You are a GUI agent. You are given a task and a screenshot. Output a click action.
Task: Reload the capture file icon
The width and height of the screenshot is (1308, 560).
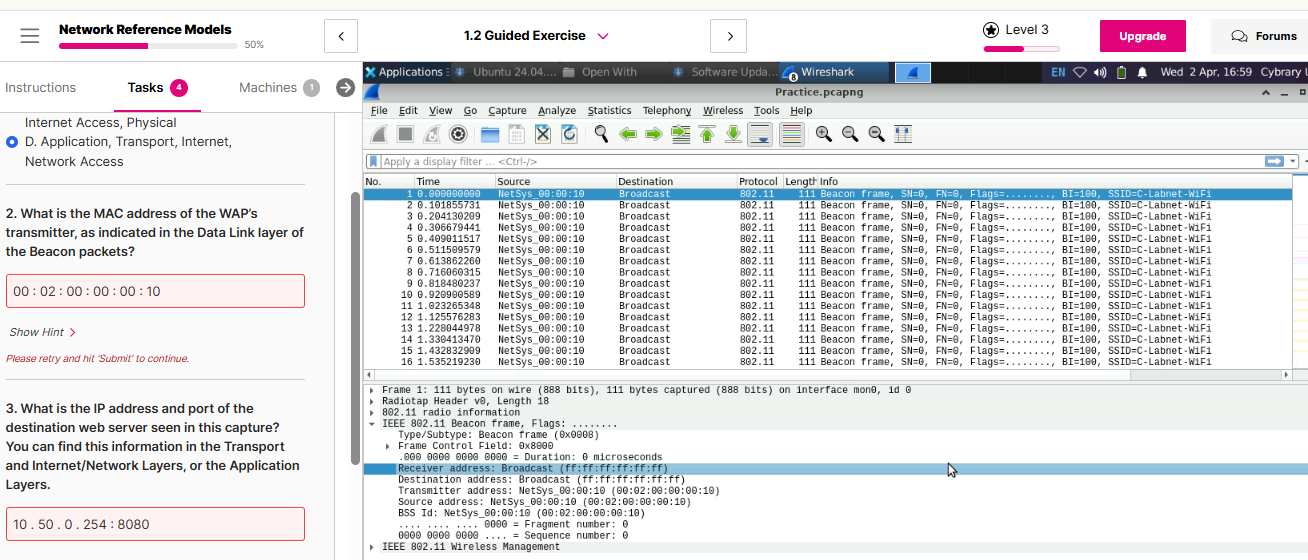click(x=569, y=134)
